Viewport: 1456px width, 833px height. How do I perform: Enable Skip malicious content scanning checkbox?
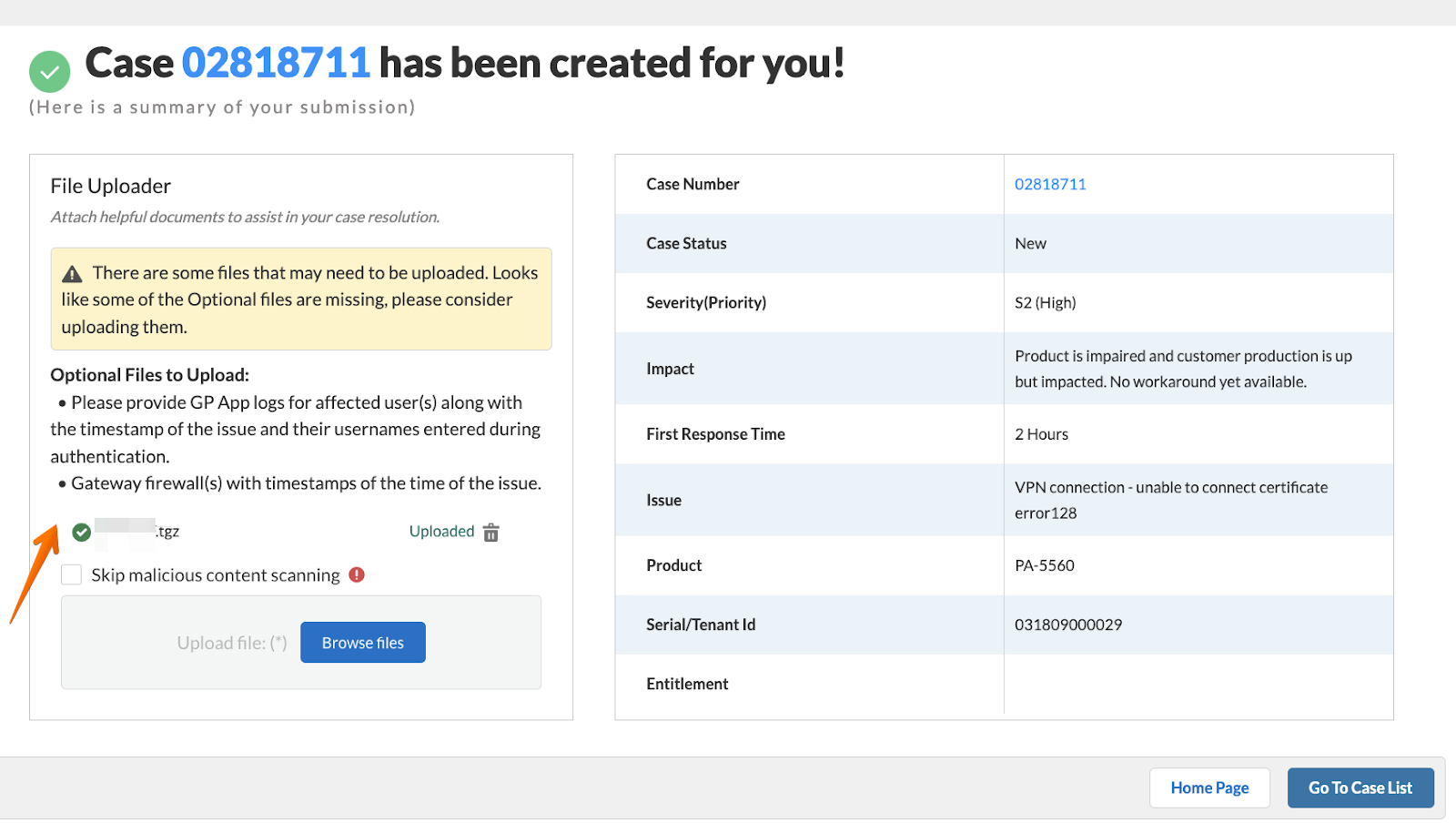click(x=72, y=574)
